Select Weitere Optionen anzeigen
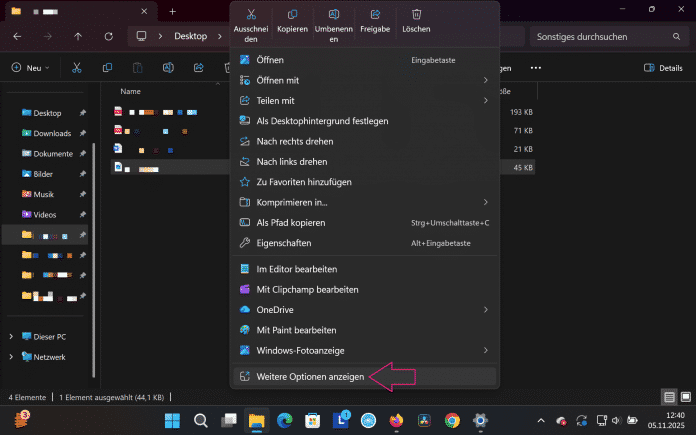The image size is (696, 435). click(x=309, y=377)
